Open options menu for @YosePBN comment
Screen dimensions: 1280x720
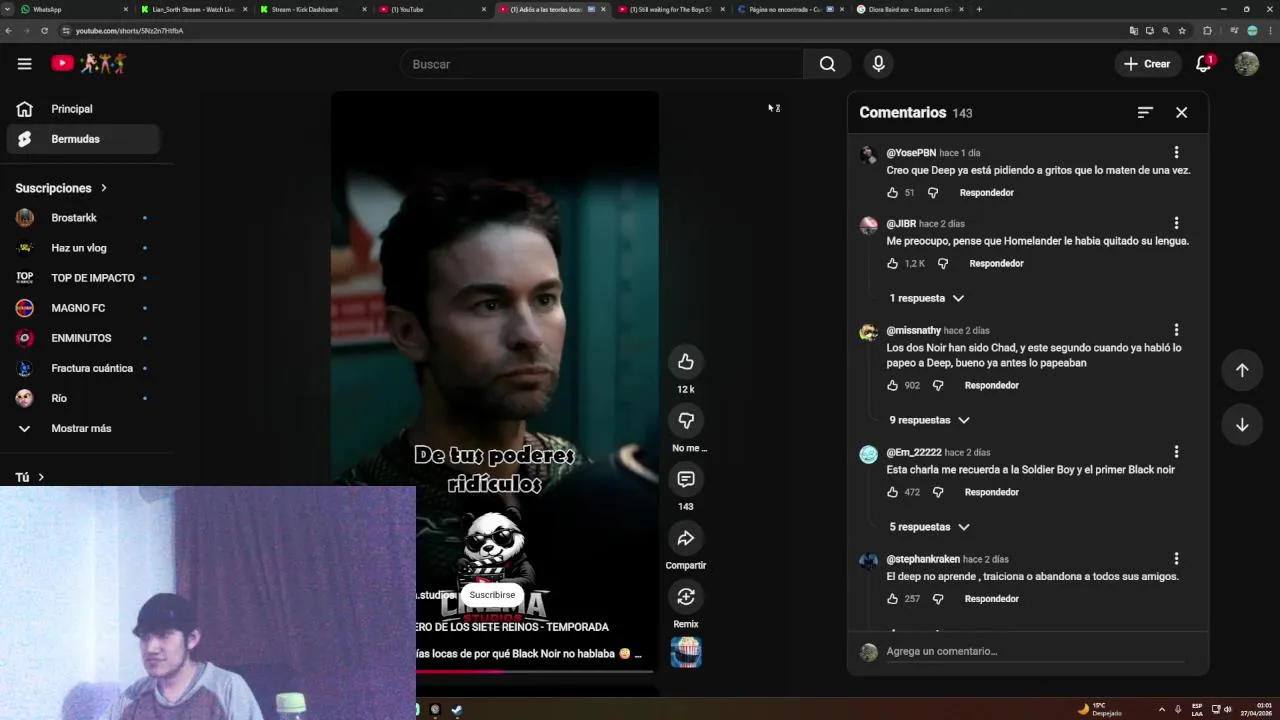click(1176, 153)
